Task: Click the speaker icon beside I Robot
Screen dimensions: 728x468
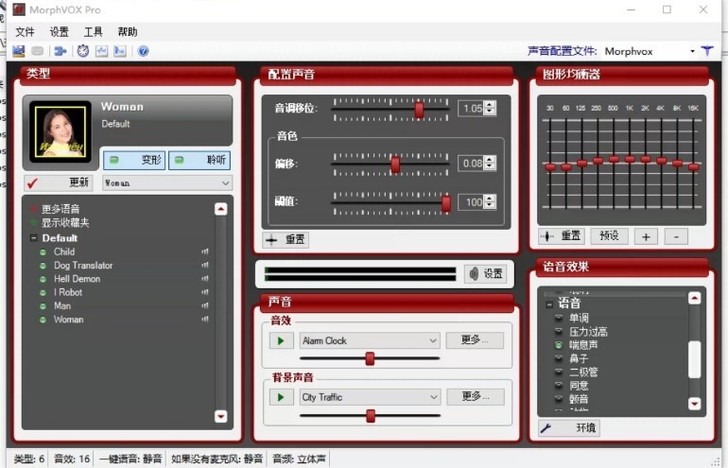Action: (205, 292)
